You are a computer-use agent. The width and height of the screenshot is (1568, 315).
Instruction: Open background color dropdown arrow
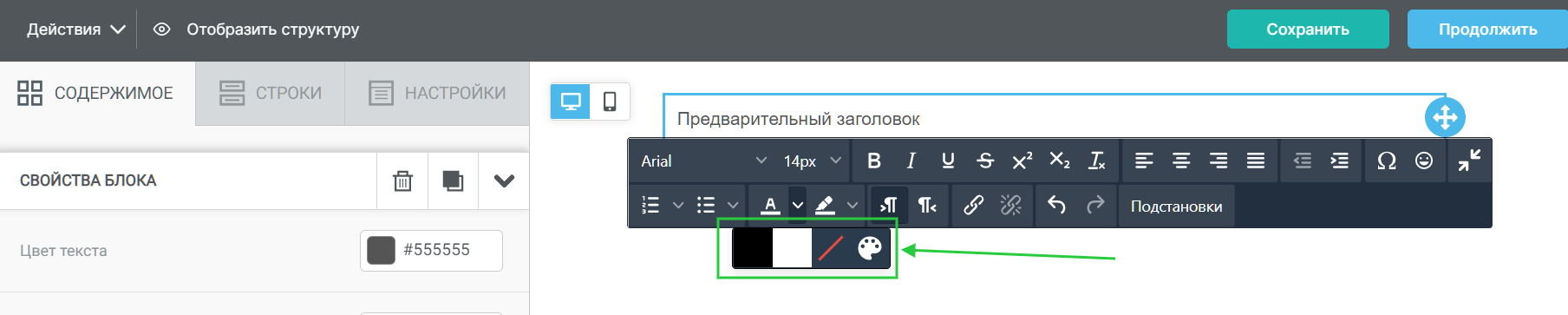[x=853, y=206]
